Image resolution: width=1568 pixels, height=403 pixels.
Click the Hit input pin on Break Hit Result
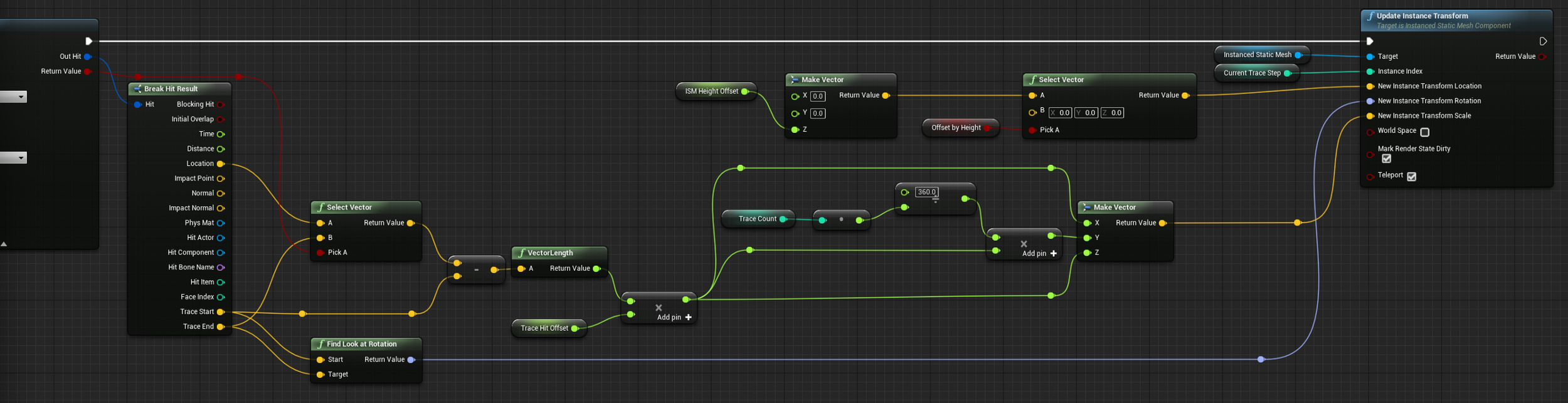click(137, 105)
